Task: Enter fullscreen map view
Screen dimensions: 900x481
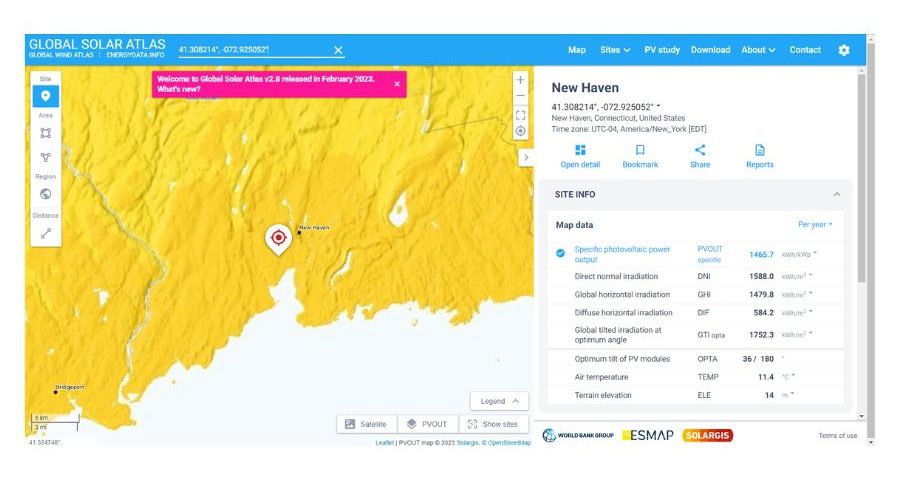Action: [520, 115]
